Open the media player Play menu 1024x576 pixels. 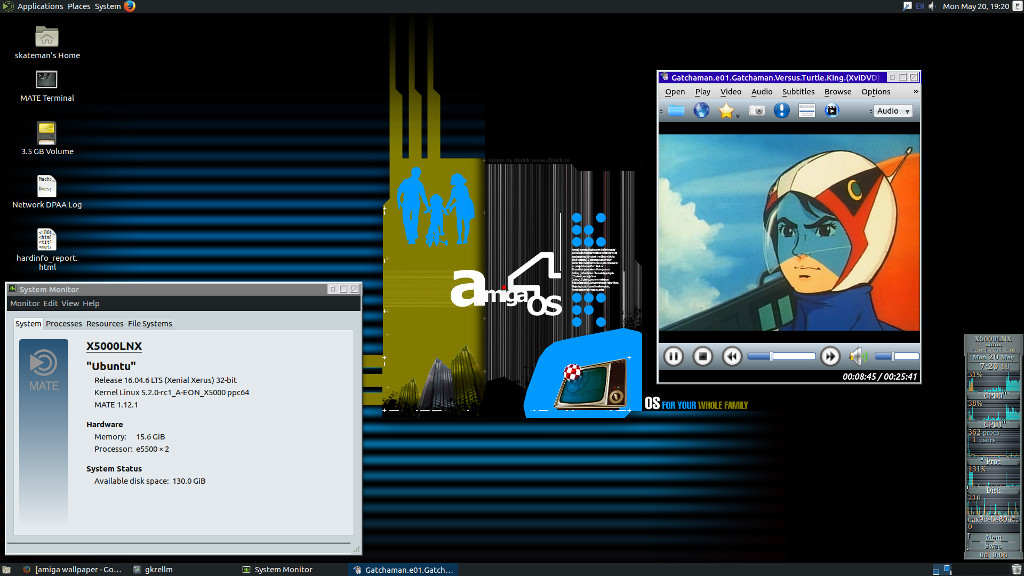click(703, 92)
